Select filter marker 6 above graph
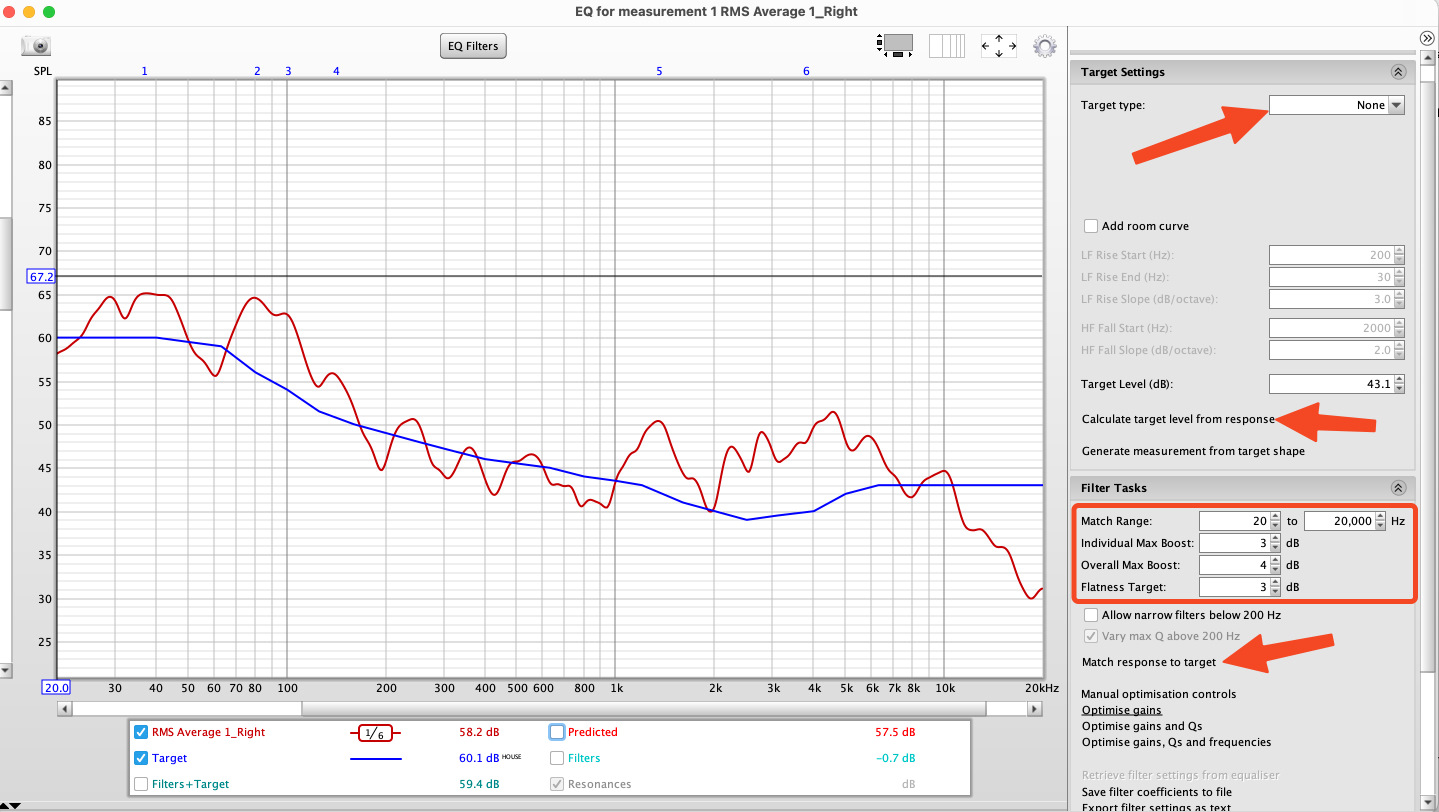 (806, 71)
